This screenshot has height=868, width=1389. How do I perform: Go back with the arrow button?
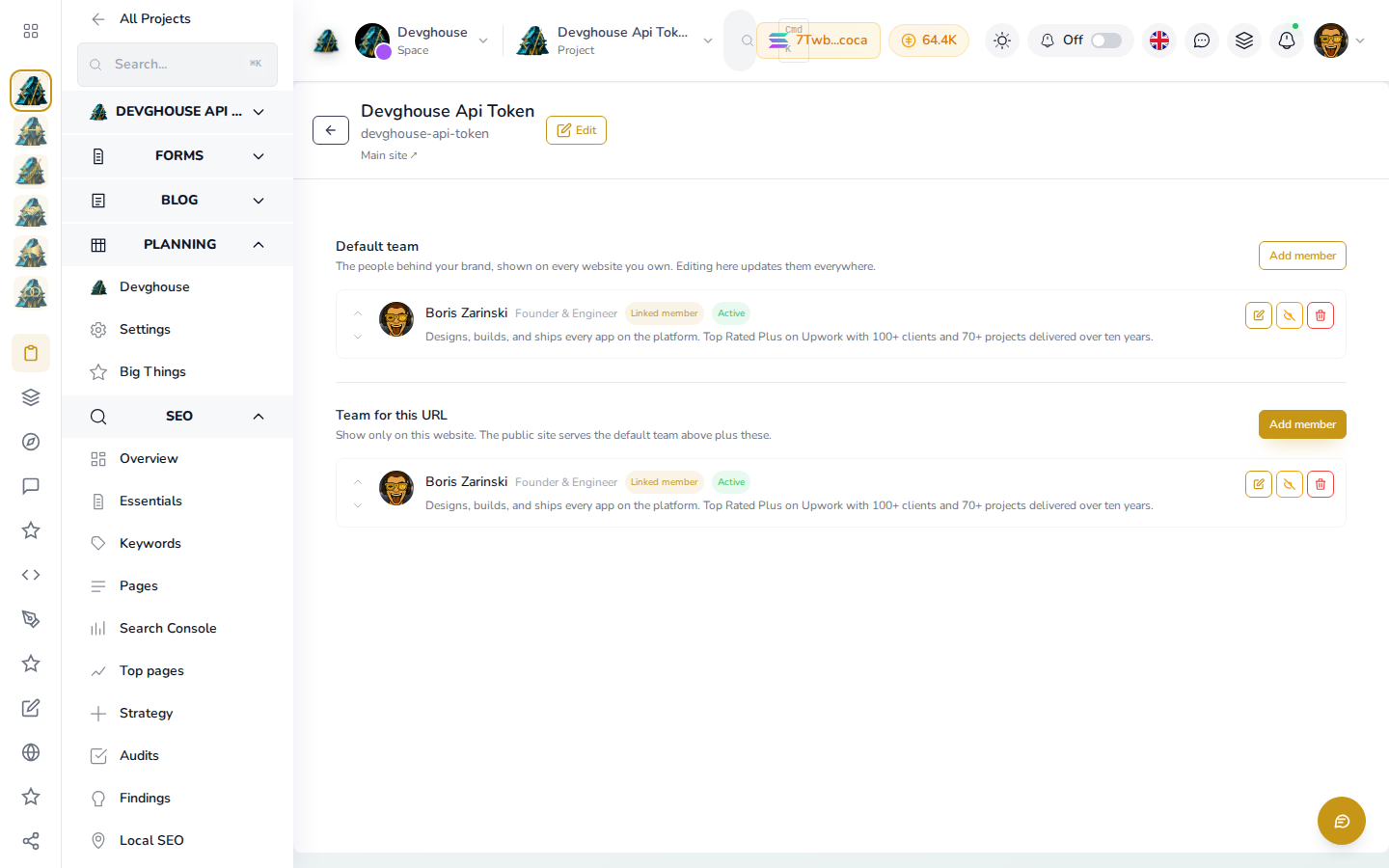pos(331,130)
